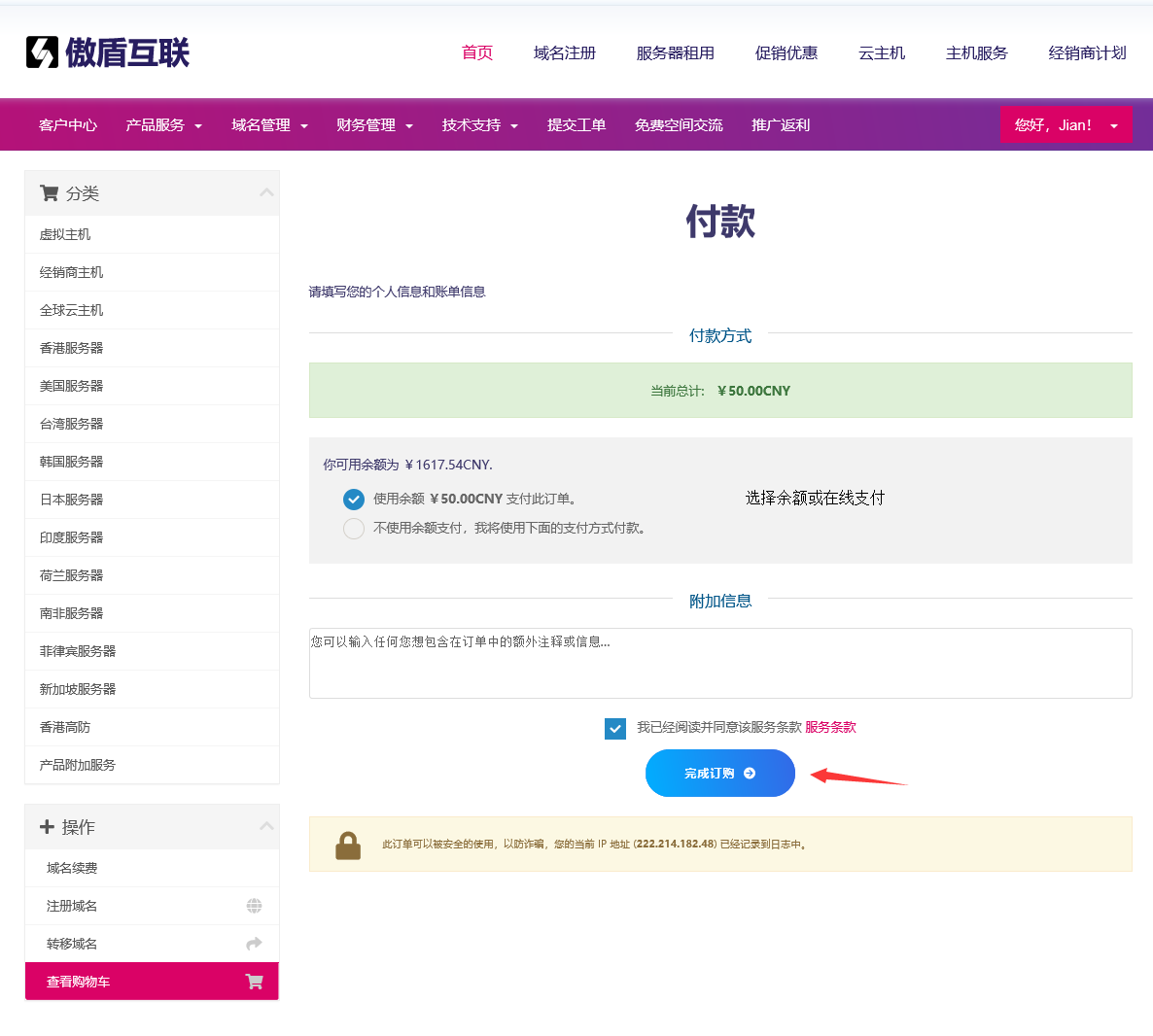
Task: Collapse the 操作 panel with chevron
Action: [266, 827]
